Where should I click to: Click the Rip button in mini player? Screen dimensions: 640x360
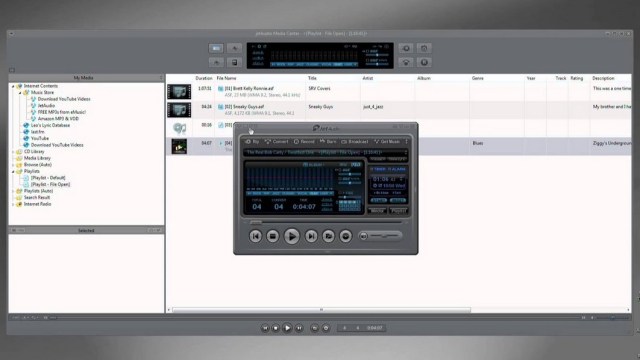click(252, 142)
